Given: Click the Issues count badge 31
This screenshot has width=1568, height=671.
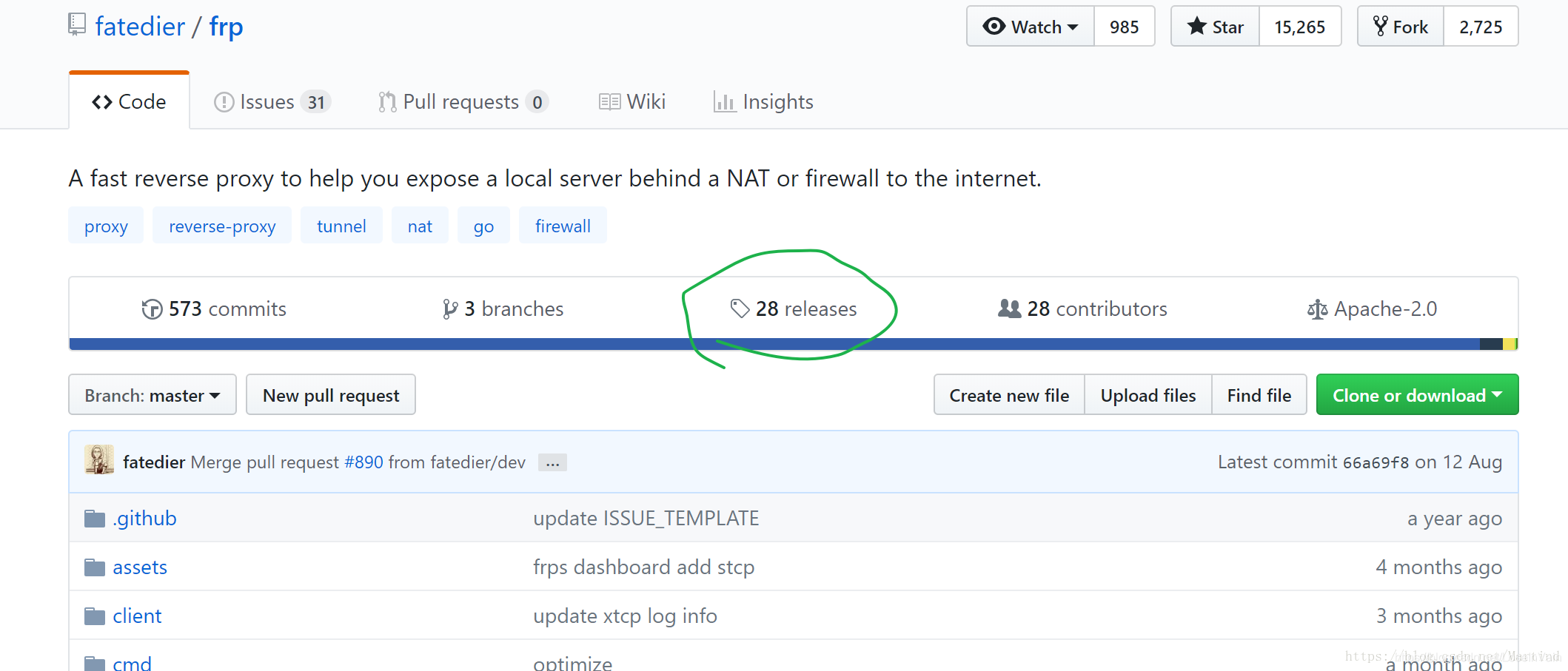Looking at the screenshot, I should pyautogui.click(x=316, y=102).
